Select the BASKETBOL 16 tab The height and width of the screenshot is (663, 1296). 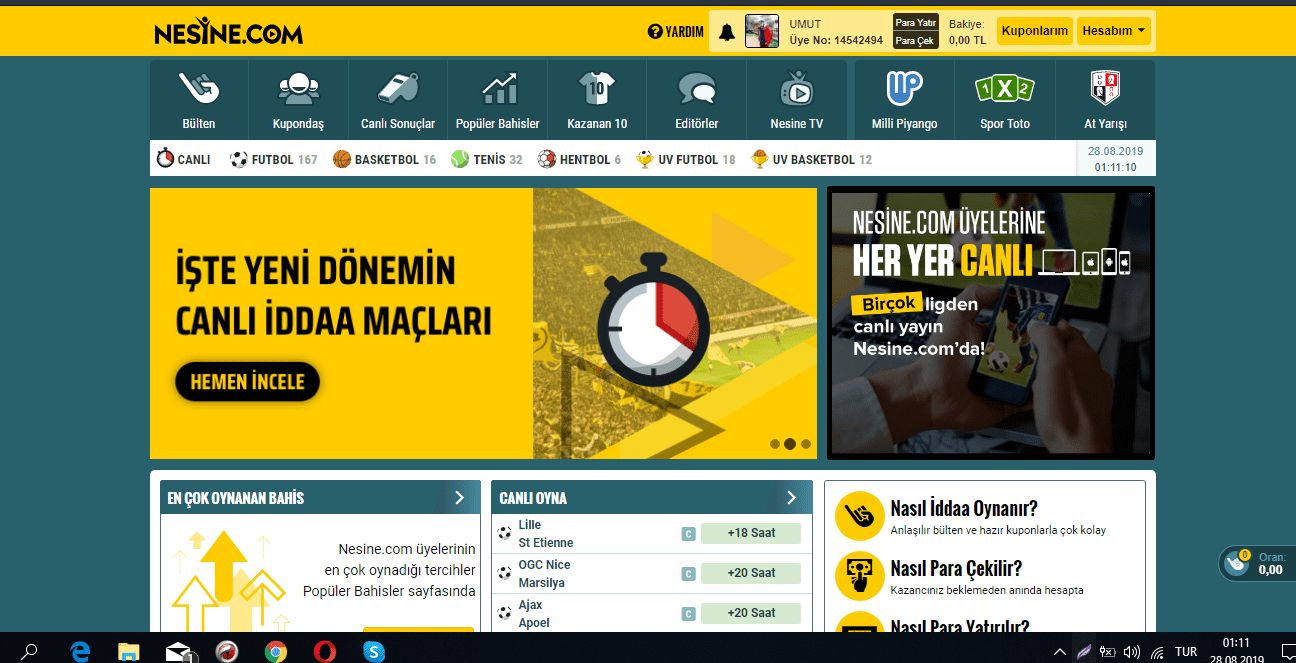[x=385, y=159]
